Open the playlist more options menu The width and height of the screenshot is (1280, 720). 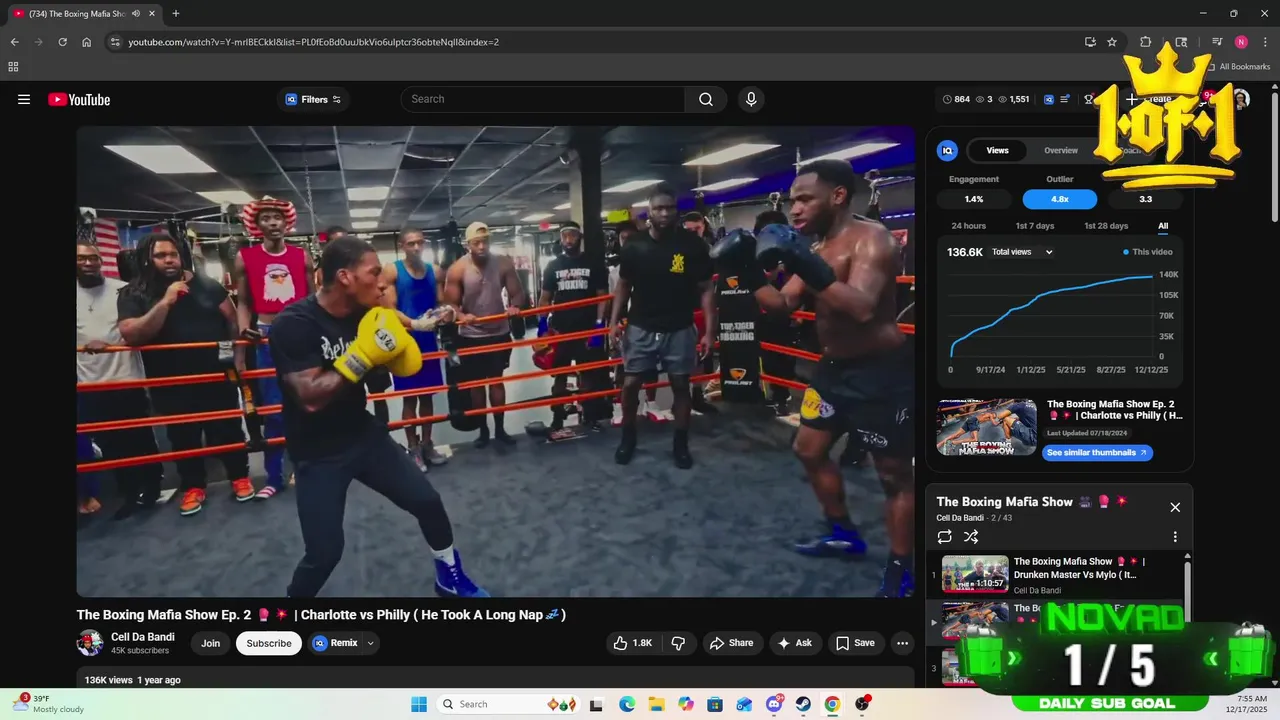coord(1175,537)
